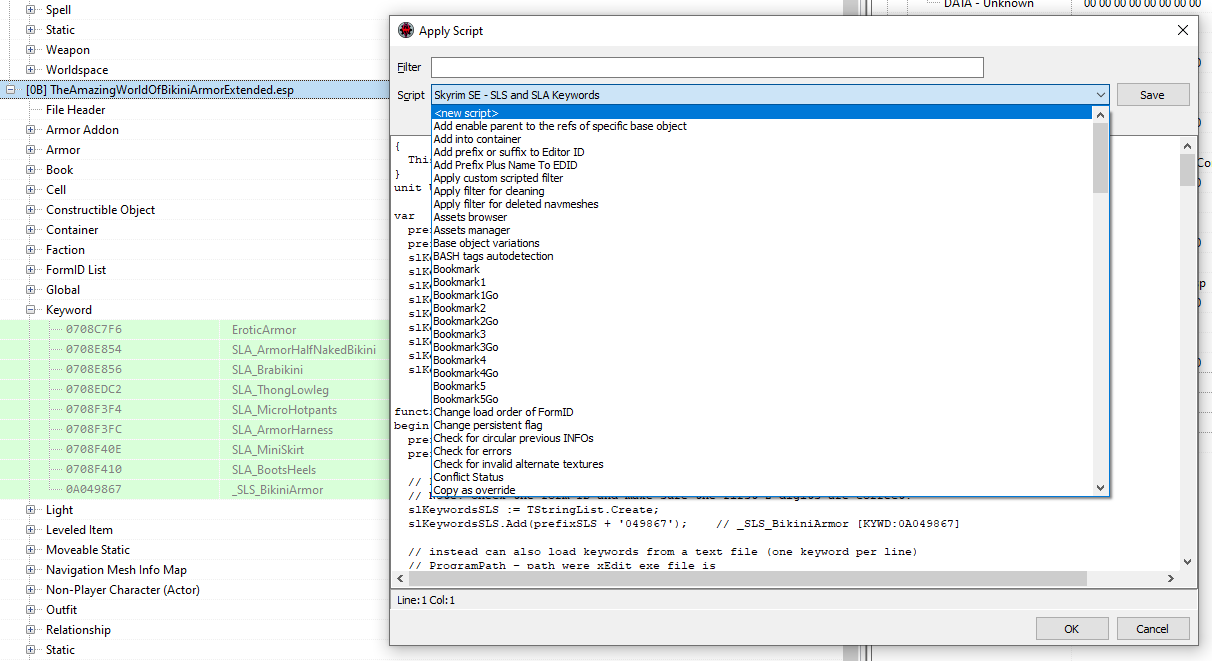1212x661 pixels.
Task: Select 'Change load order of FormID' script
Action: pyautogui.click(x=762, y=412)
